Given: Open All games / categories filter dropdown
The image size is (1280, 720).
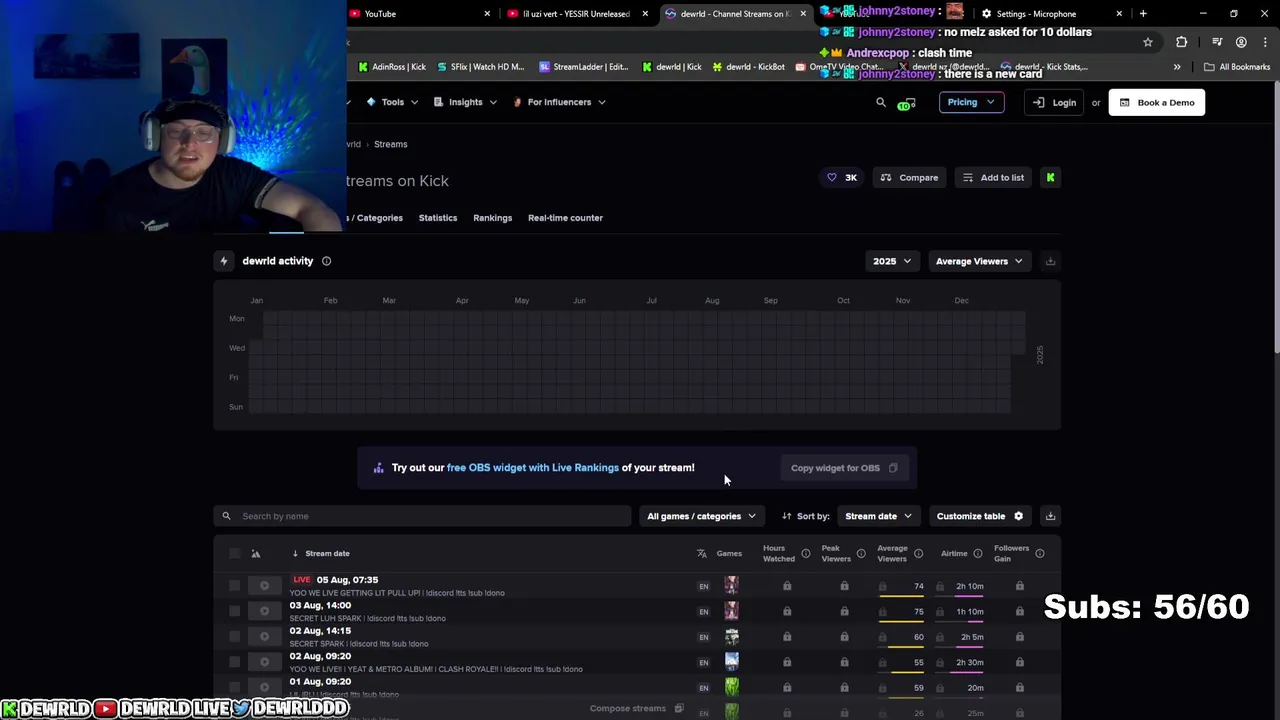Looking at the screenshot, I should pyautogui.click(x=701, y=516).
